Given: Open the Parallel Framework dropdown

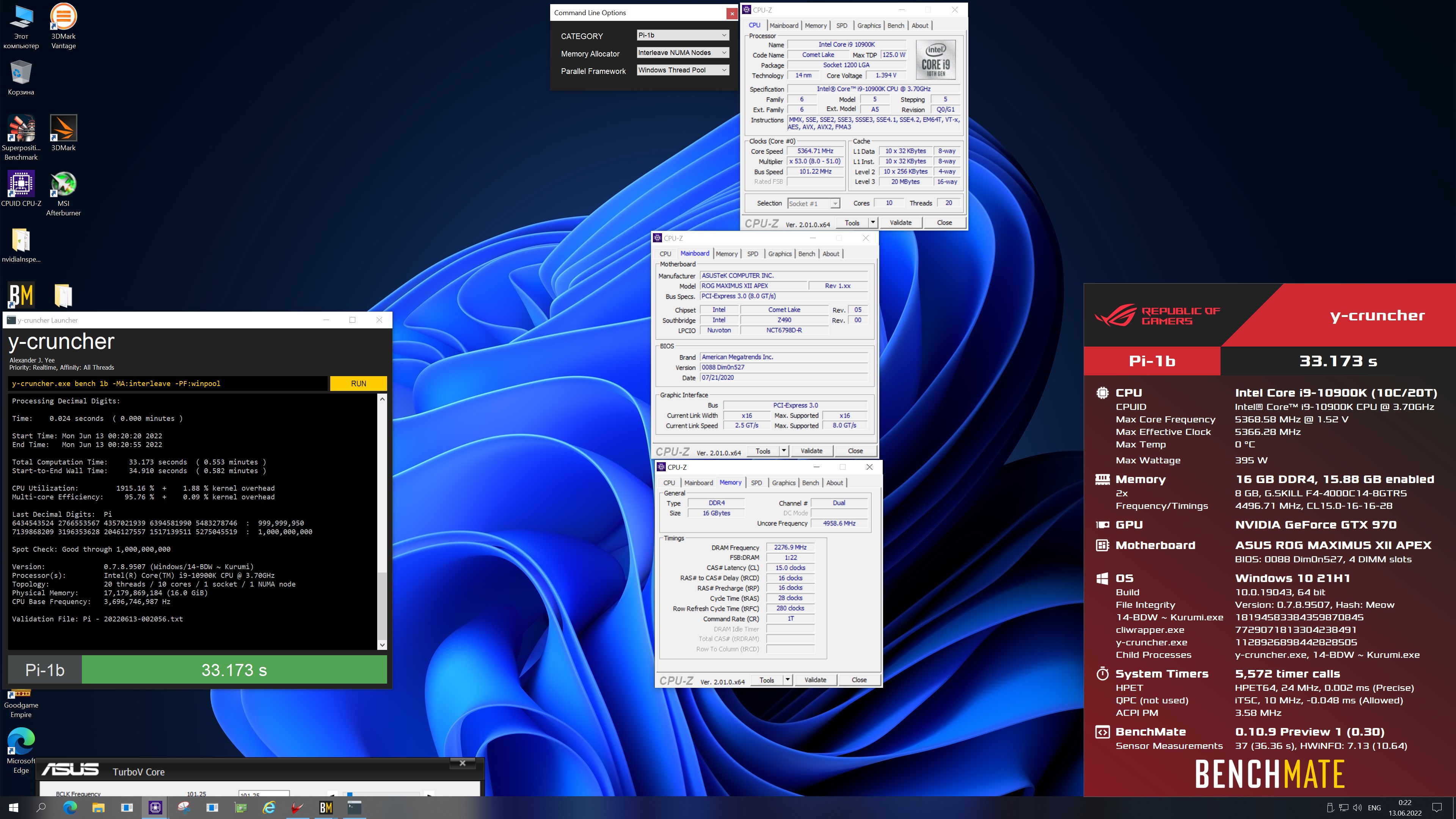Looking at the screenshot, I should coord(683,70).
